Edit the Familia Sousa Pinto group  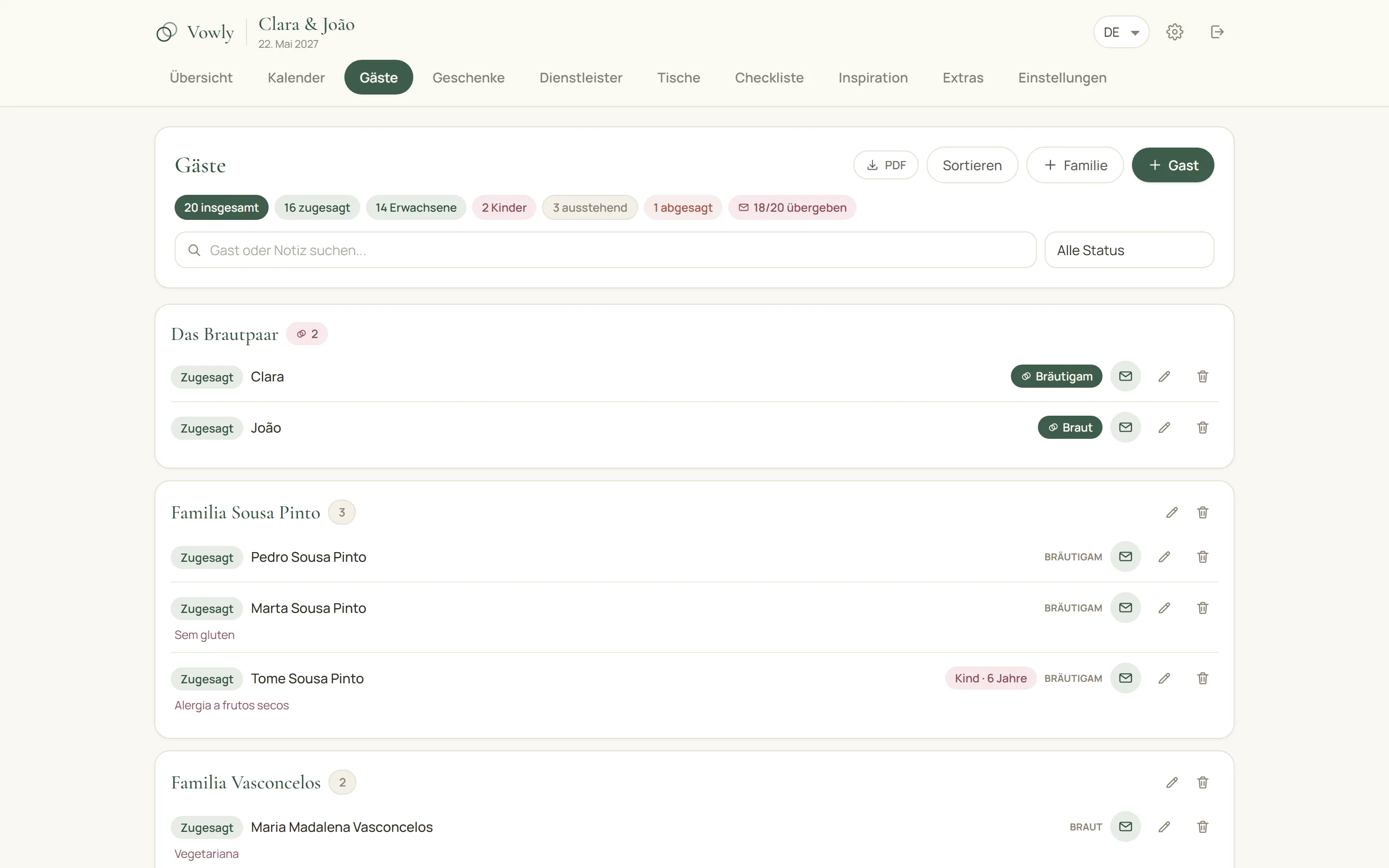[x=1171, y=513]
